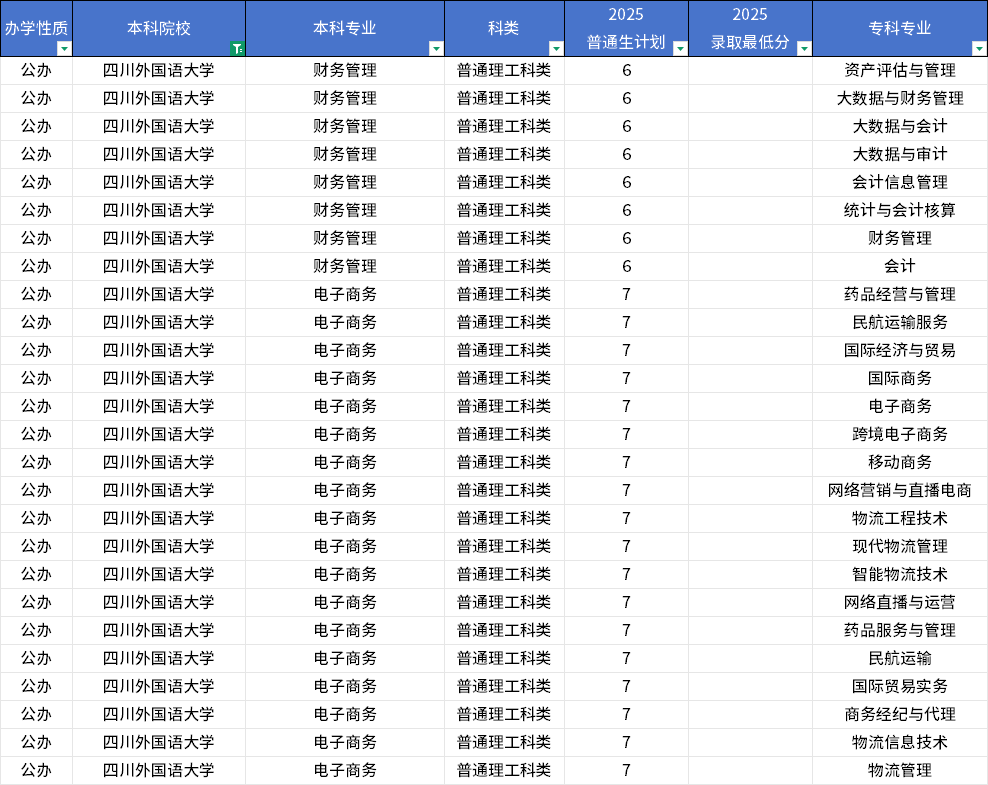
Task: Click the 物流工程技术 cell
Action: pos(900,519)
